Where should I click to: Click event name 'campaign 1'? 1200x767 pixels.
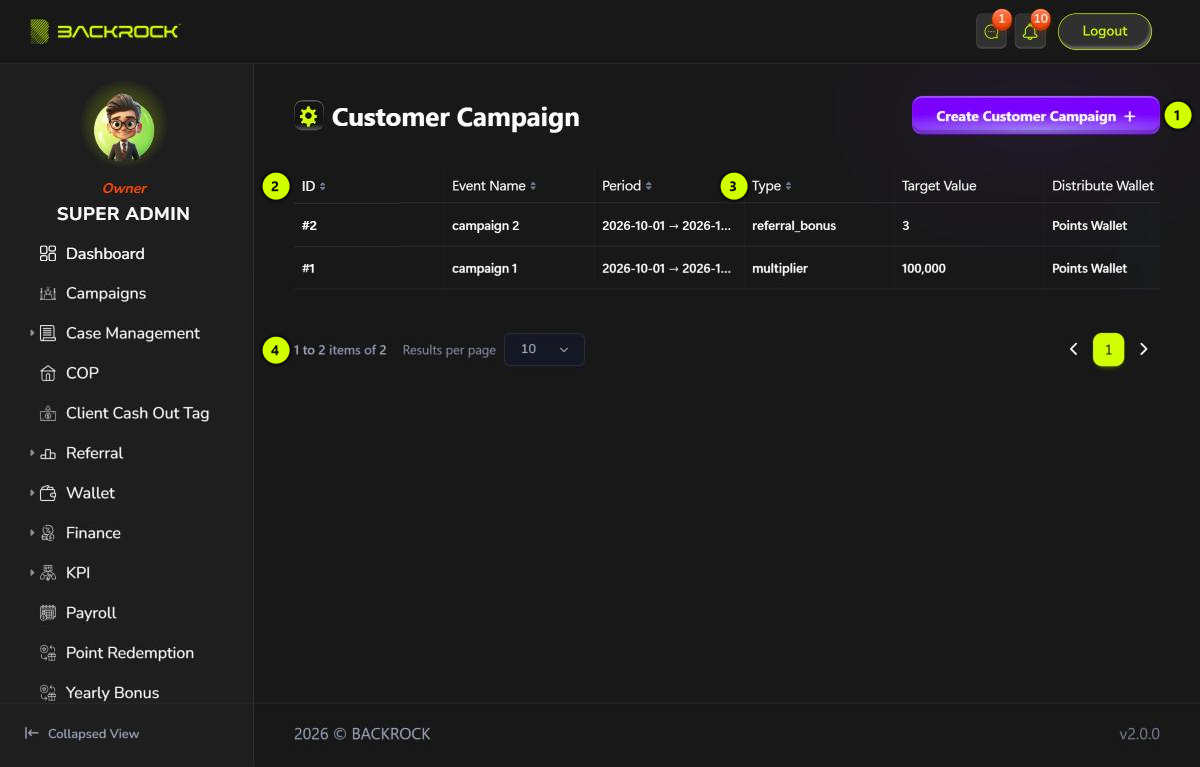[484, 269]
